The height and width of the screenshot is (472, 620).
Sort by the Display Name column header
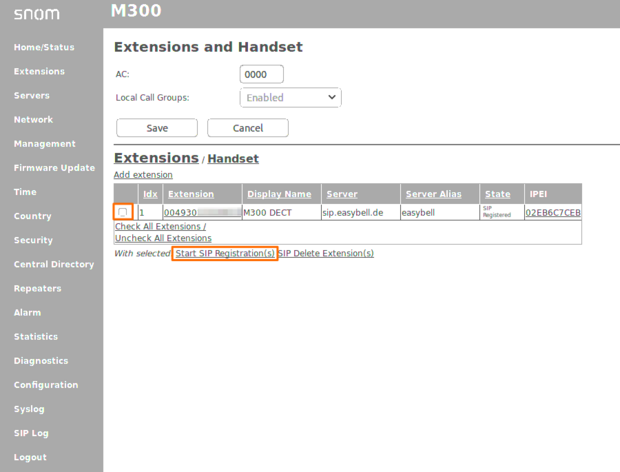279,194
